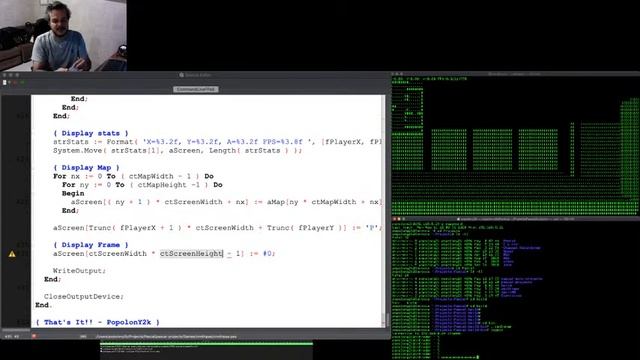
Task: Click the 'strStats := Format(' line
Action: (x=217, y=142)
